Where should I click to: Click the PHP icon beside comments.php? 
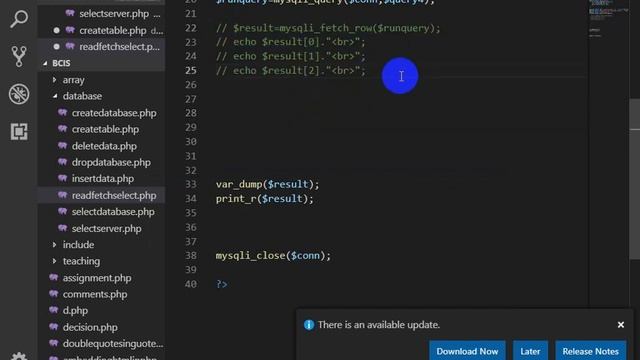click(x=53, y=293)
